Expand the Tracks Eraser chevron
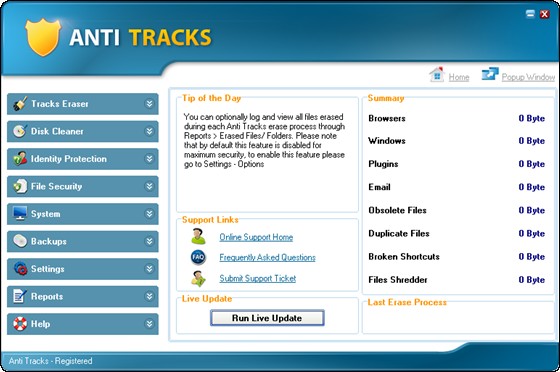 coord(149,104)
